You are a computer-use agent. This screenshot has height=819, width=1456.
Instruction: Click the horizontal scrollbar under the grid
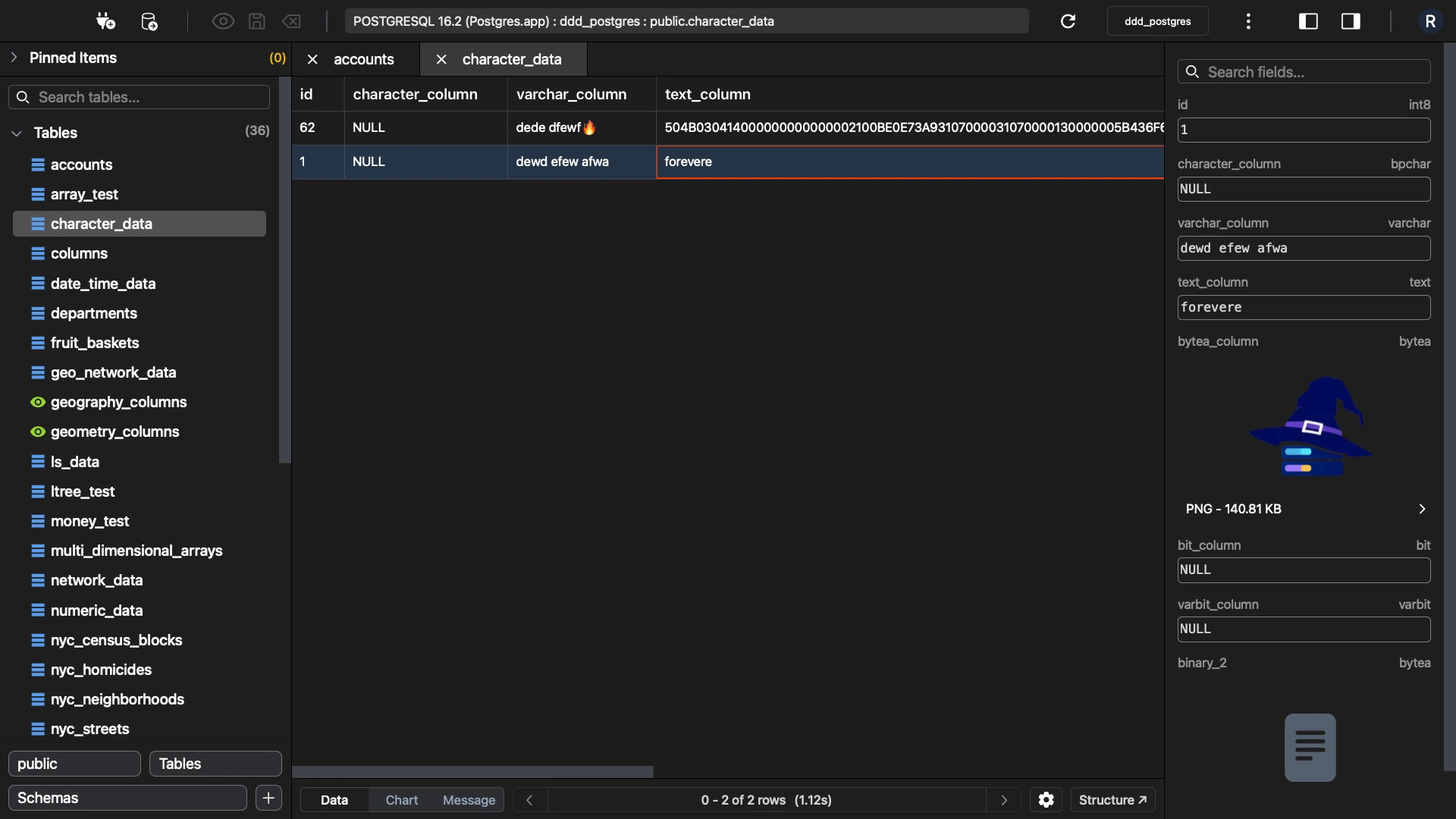coord(472,772)
